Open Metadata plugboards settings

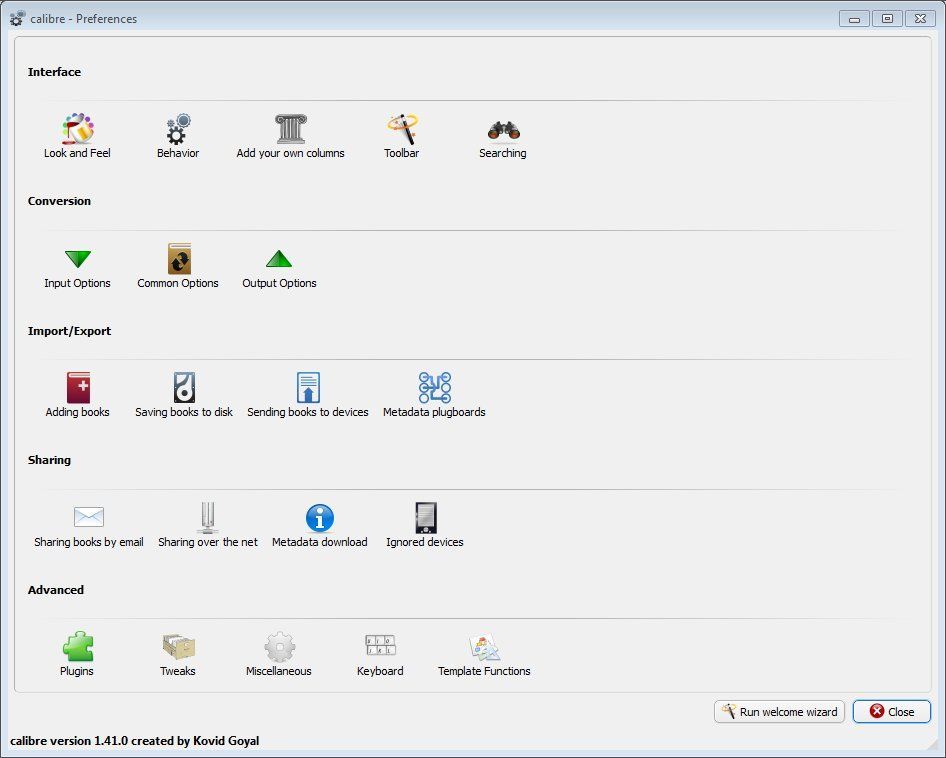click(434, 388)
